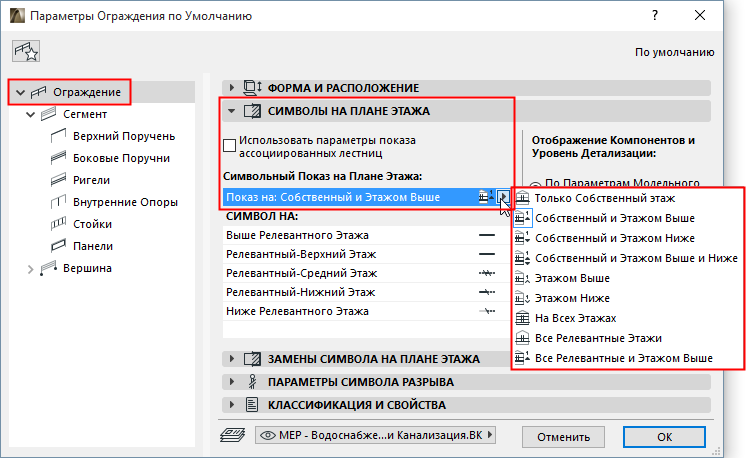Screen dimensions: 746x458
Task: Select Стойки tree item
Action: coord(92,224)
